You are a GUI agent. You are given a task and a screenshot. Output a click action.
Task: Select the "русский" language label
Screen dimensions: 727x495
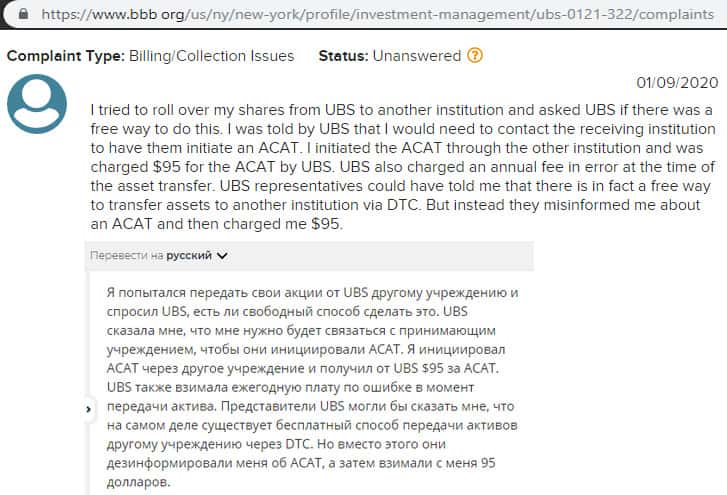[188, 256]
